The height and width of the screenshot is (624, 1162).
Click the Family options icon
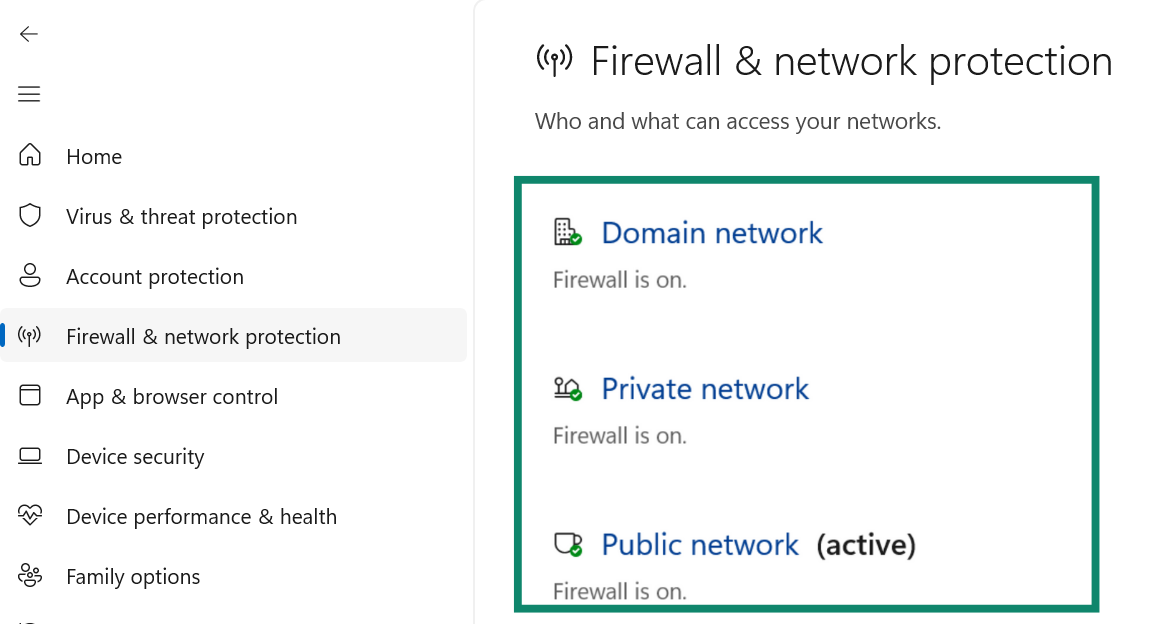click(30, 576)
